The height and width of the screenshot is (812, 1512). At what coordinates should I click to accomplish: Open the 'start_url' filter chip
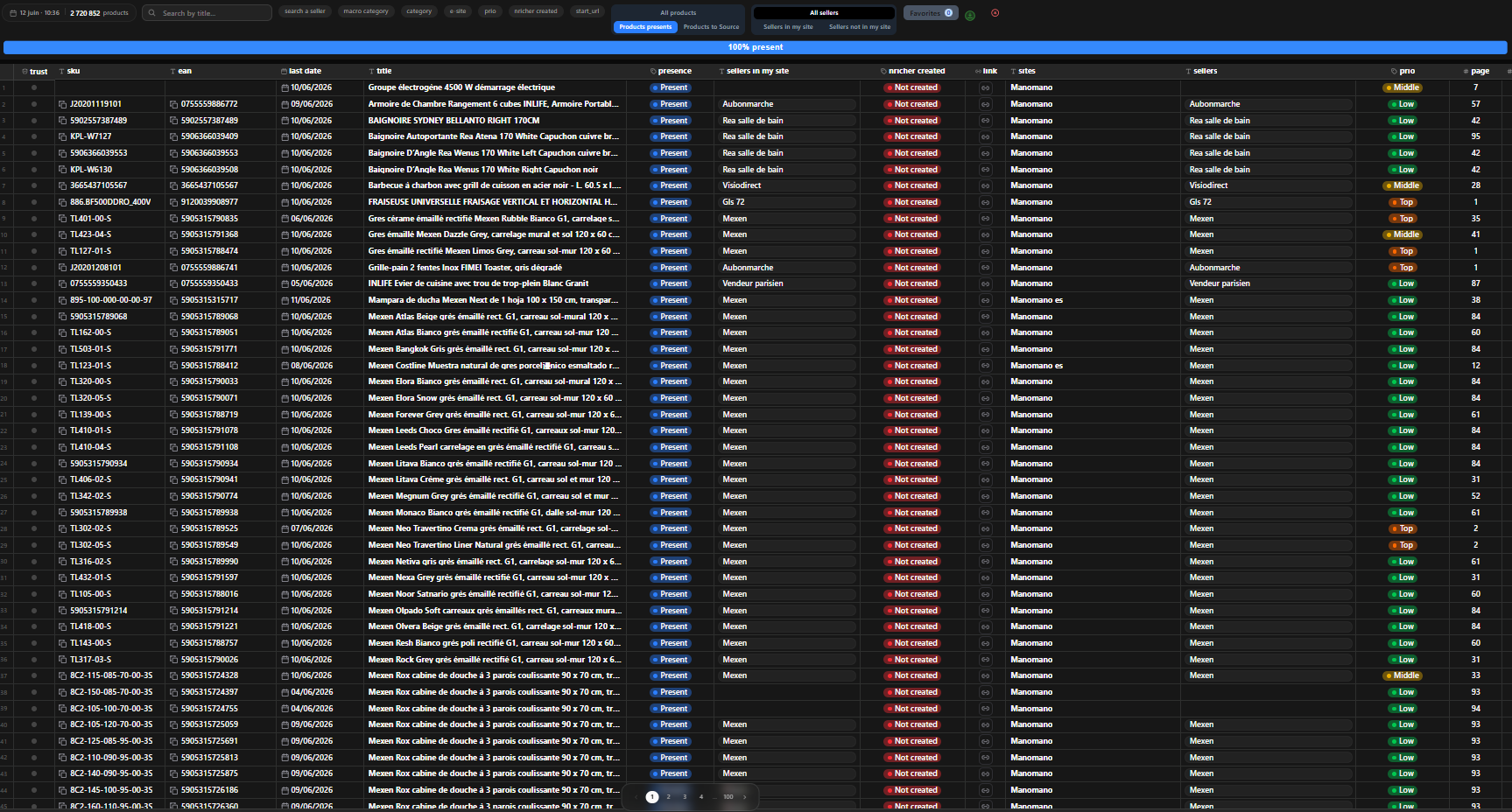point(587,11)
